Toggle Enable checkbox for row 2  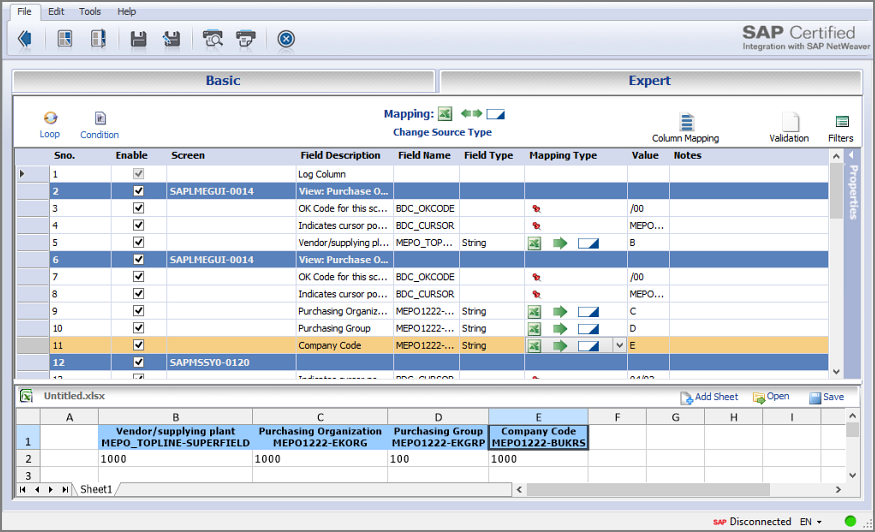138,191
